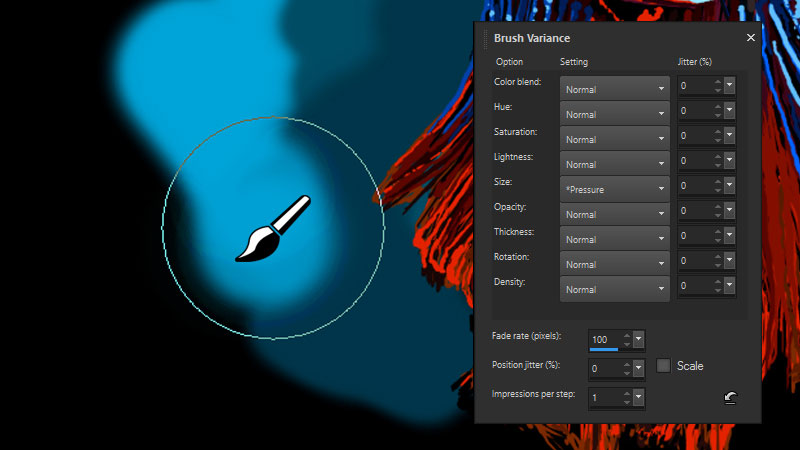The width and height of the screenshot is (800, 450).
Task: Click the Color blend jitter value field
Action: [695, 86]
